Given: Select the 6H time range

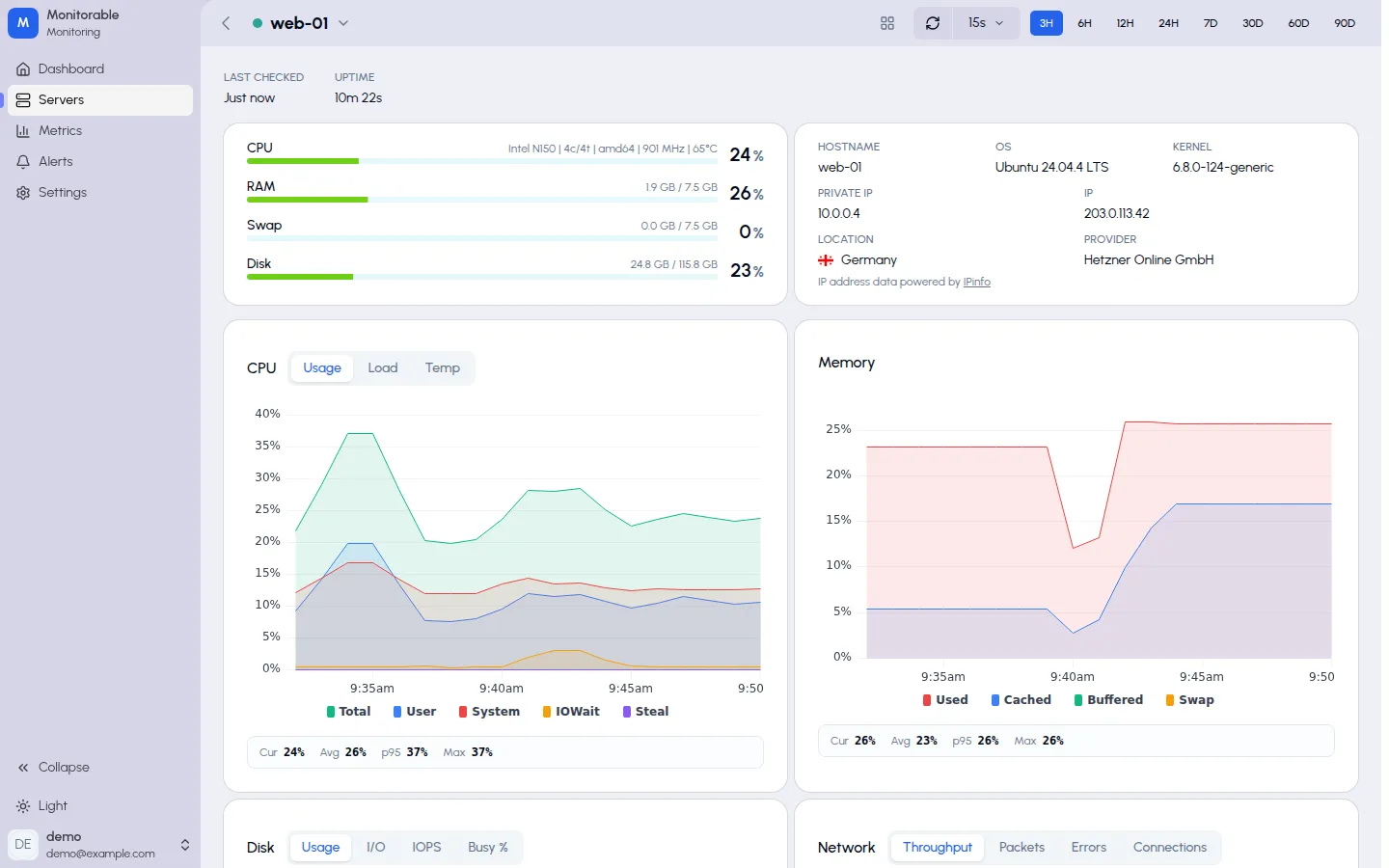Looking at the screenshot, I should point(1084,23).
